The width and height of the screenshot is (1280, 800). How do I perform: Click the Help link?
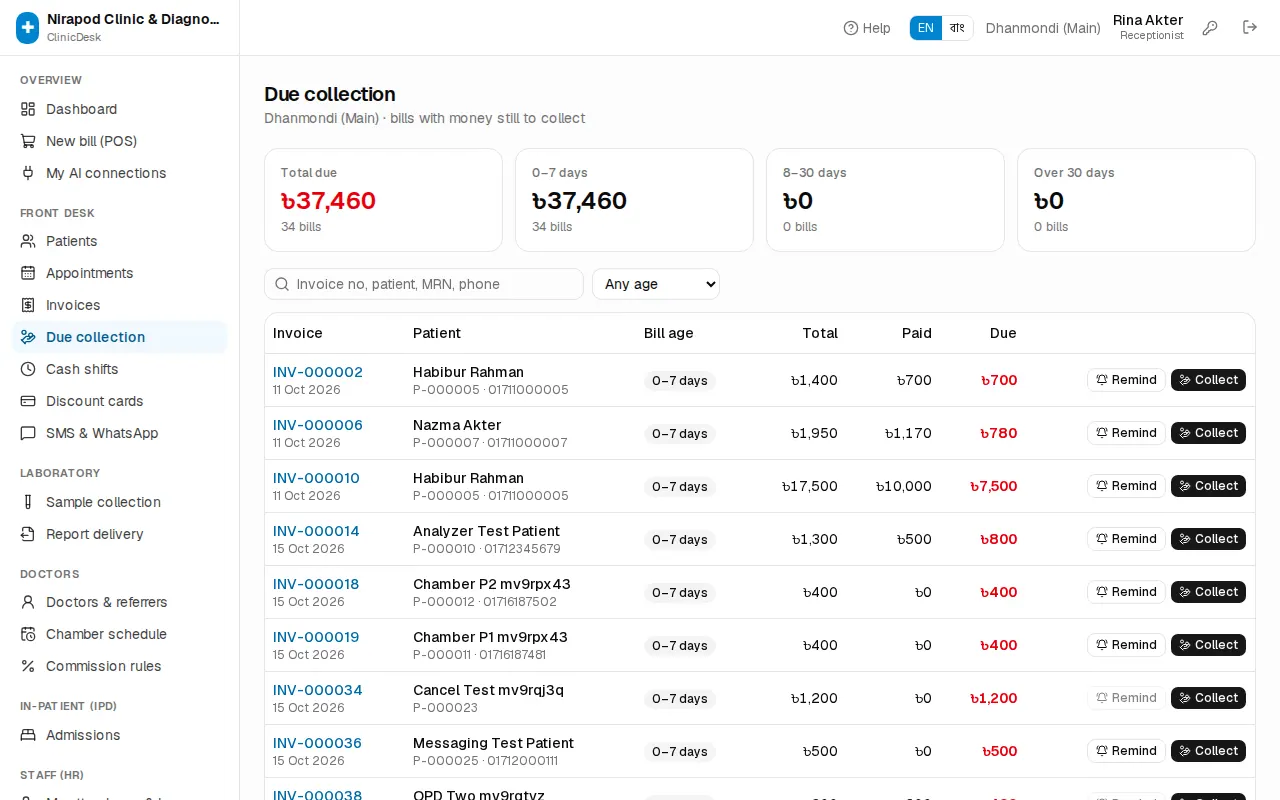[867, 28]
